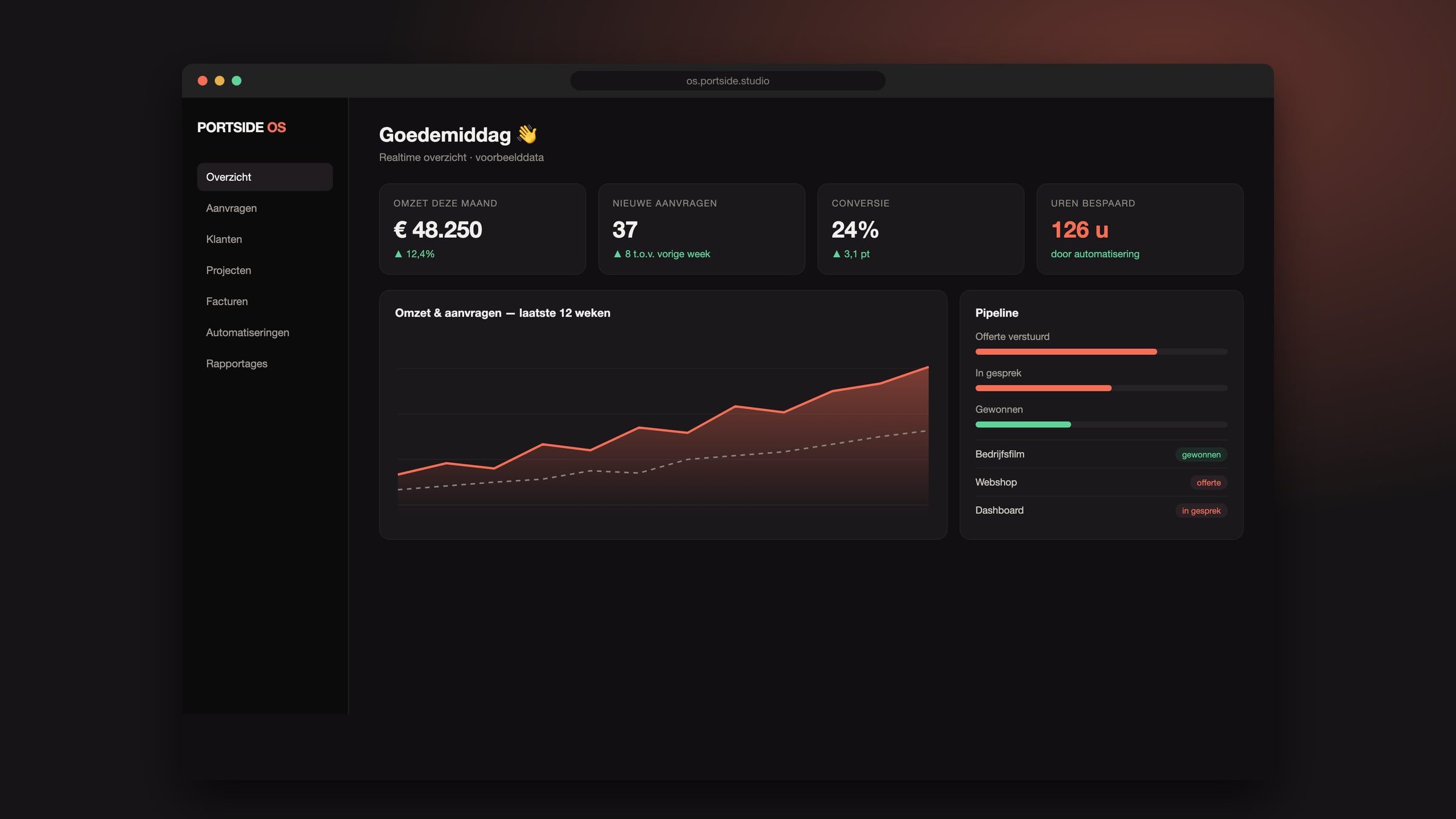Click the up arrow beside 8 t.o.v. vorige week
This screenshot has width=1456, height=819.
coord(618,254)
